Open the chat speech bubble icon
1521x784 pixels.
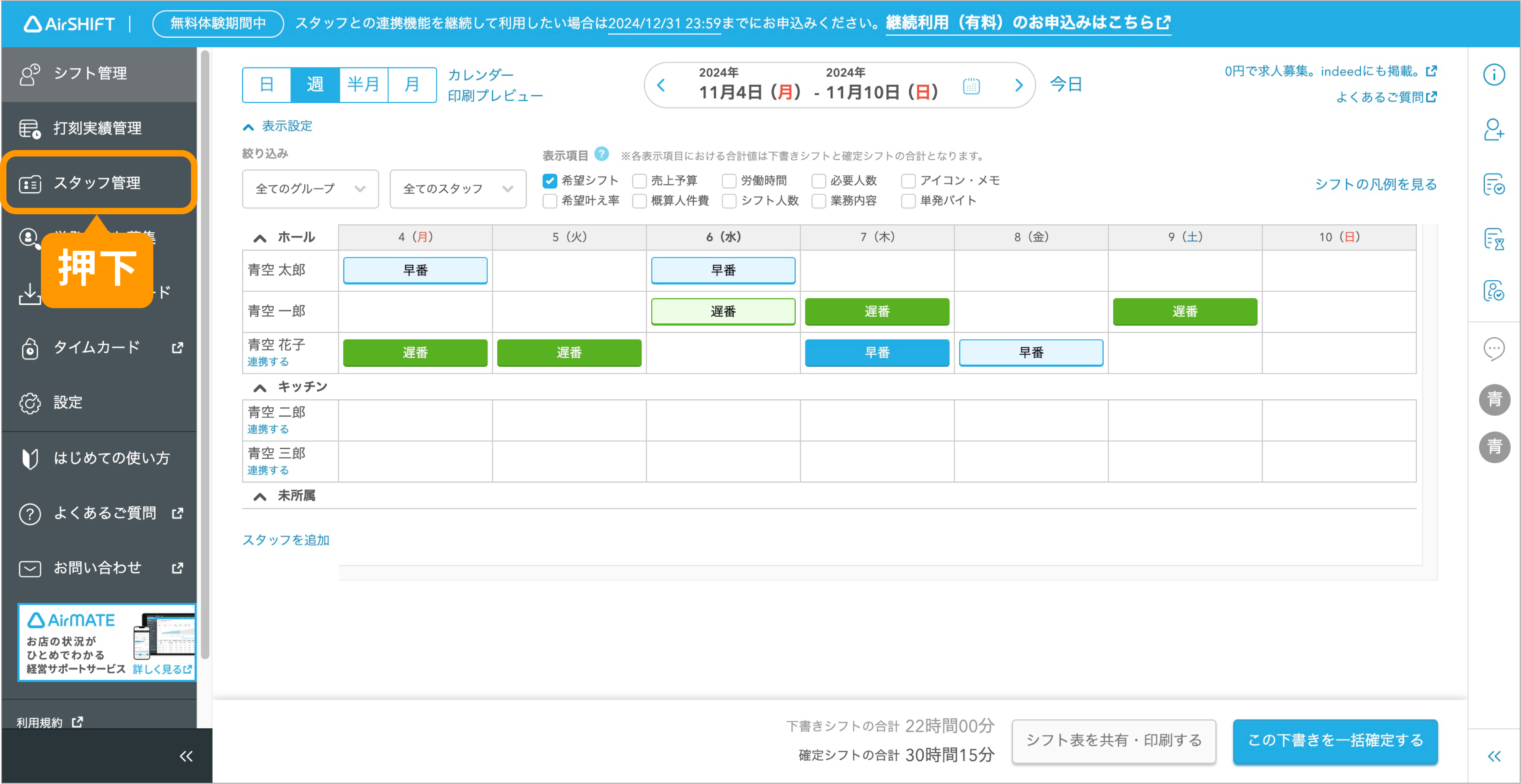point(1494,349)
